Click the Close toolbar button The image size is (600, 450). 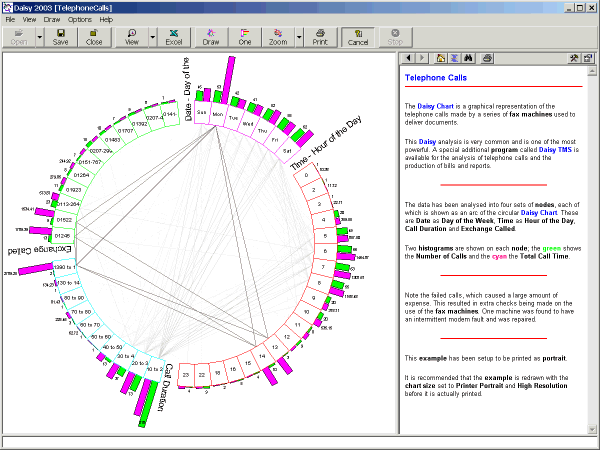(x=94, y=37)
